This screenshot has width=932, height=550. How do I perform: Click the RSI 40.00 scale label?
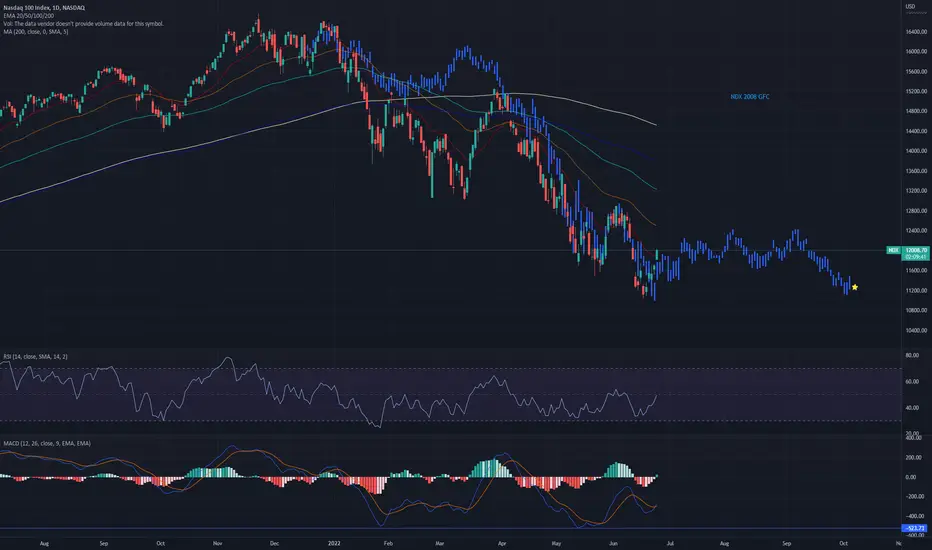coord(912,408)
